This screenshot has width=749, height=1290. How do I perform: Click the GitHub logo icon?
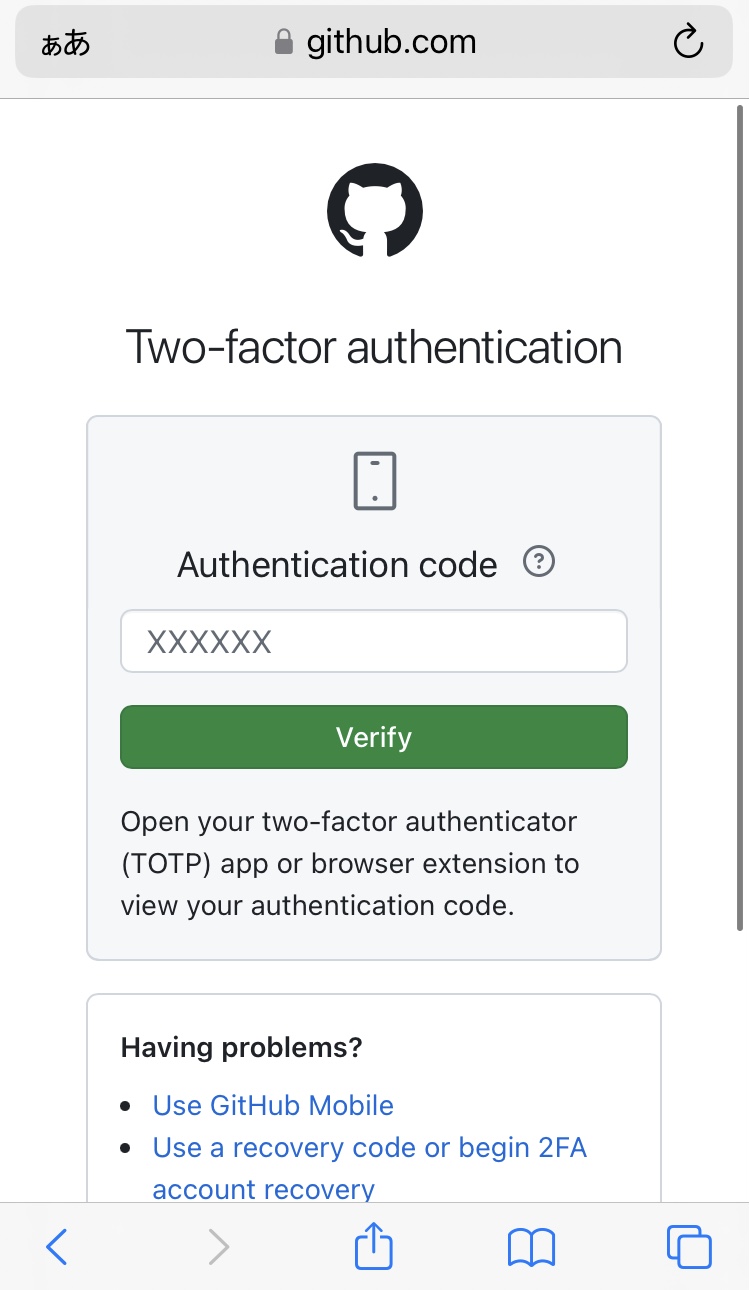point(374,210)
